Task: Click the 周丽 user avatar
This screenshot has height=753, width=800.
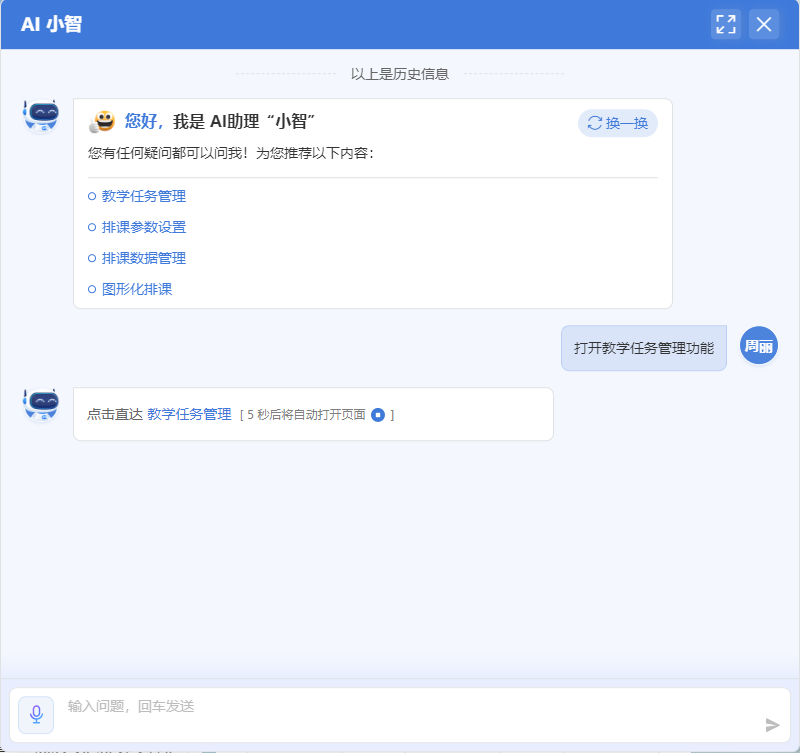Action: (758, 346)
